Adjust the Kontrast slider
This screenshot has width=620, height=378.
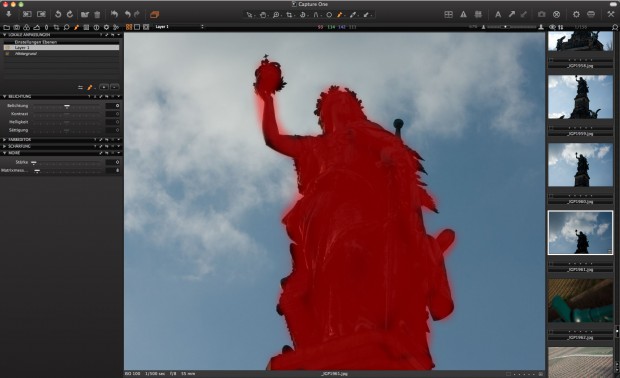pos(67,114)
